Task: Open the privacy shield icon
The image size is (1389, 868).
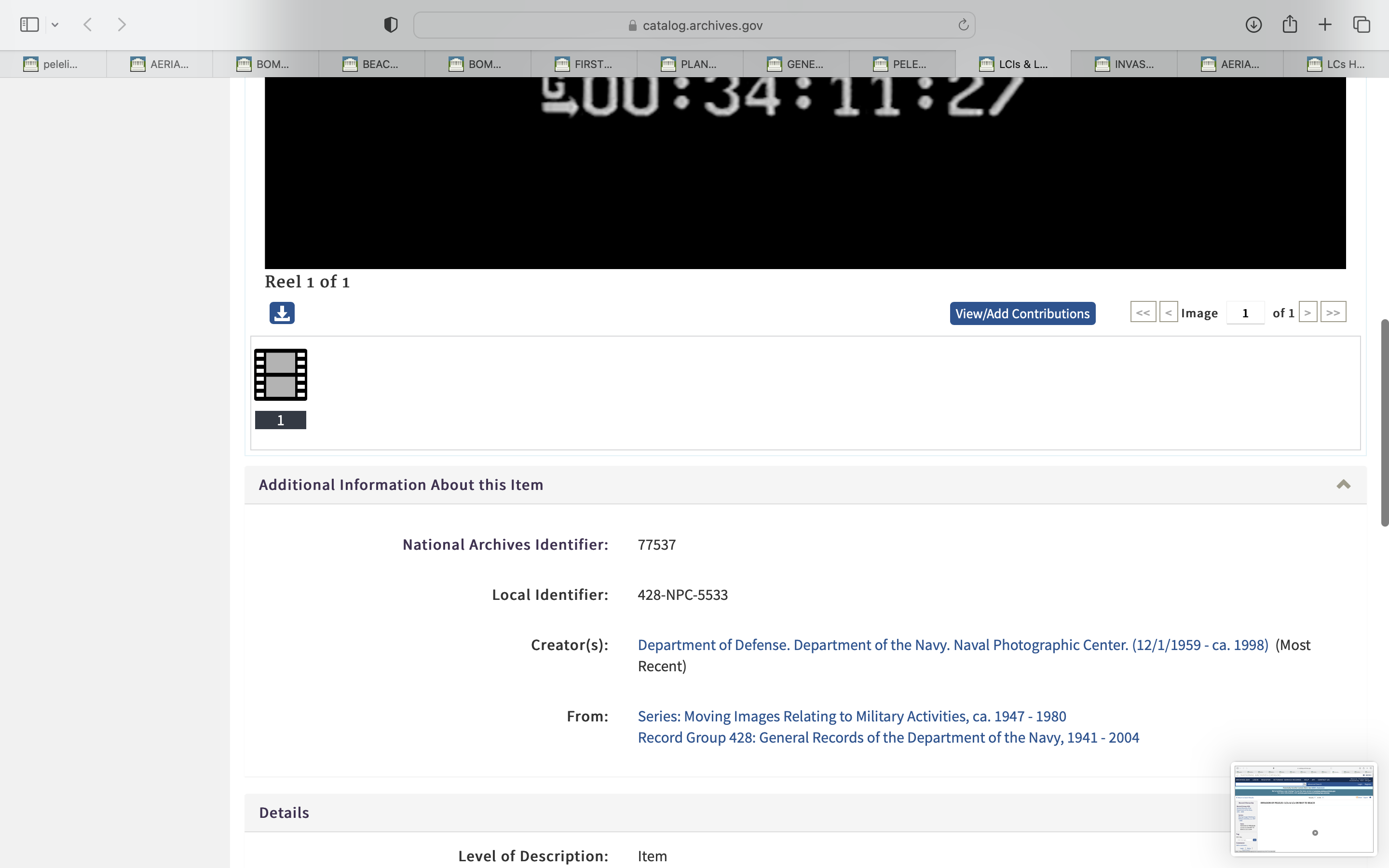Action: tap(391, 25)
